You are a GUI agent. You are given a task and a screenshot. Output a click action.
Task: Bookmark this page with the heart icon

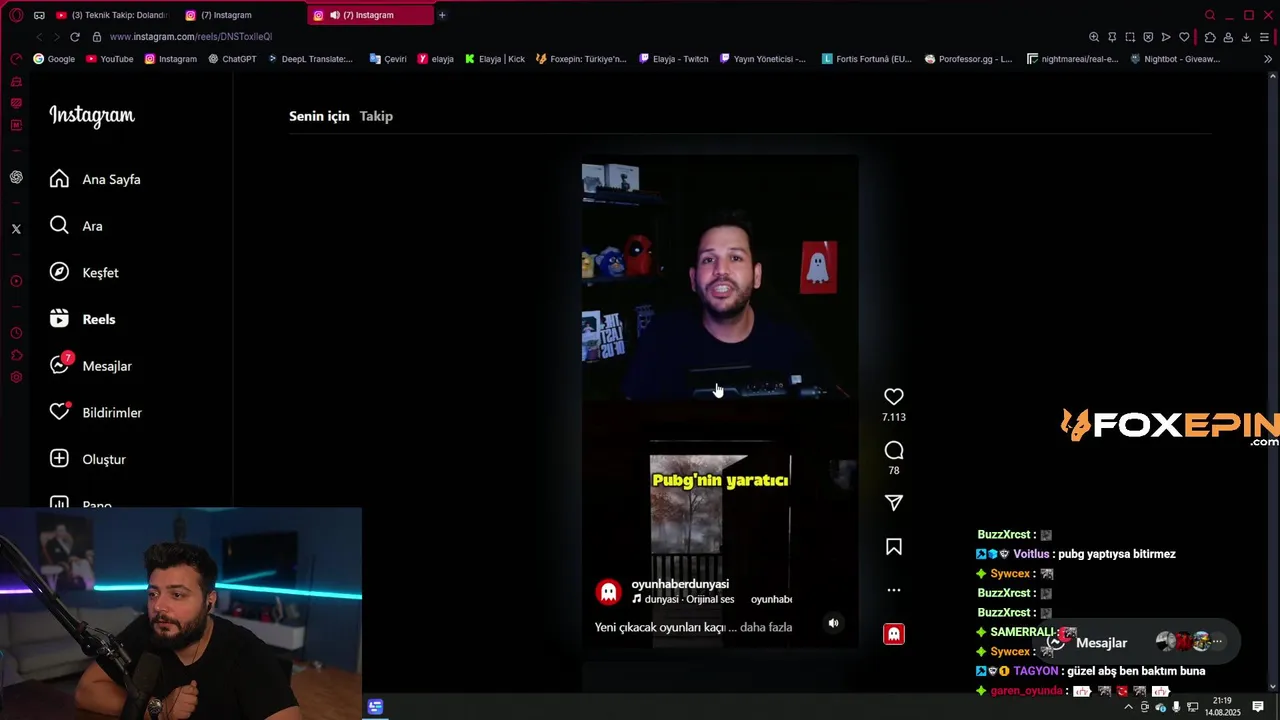(x=1184, y=37)
